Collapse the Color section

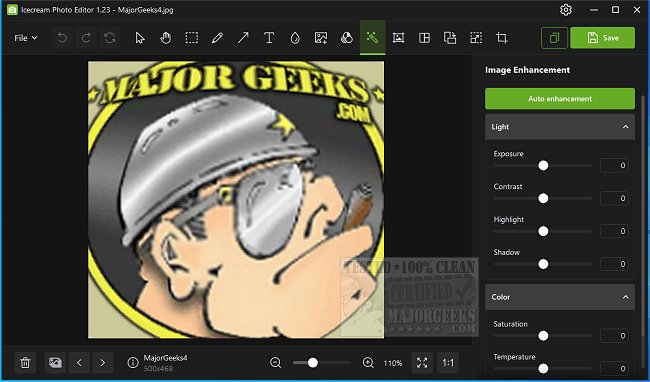tap(626, 297)
